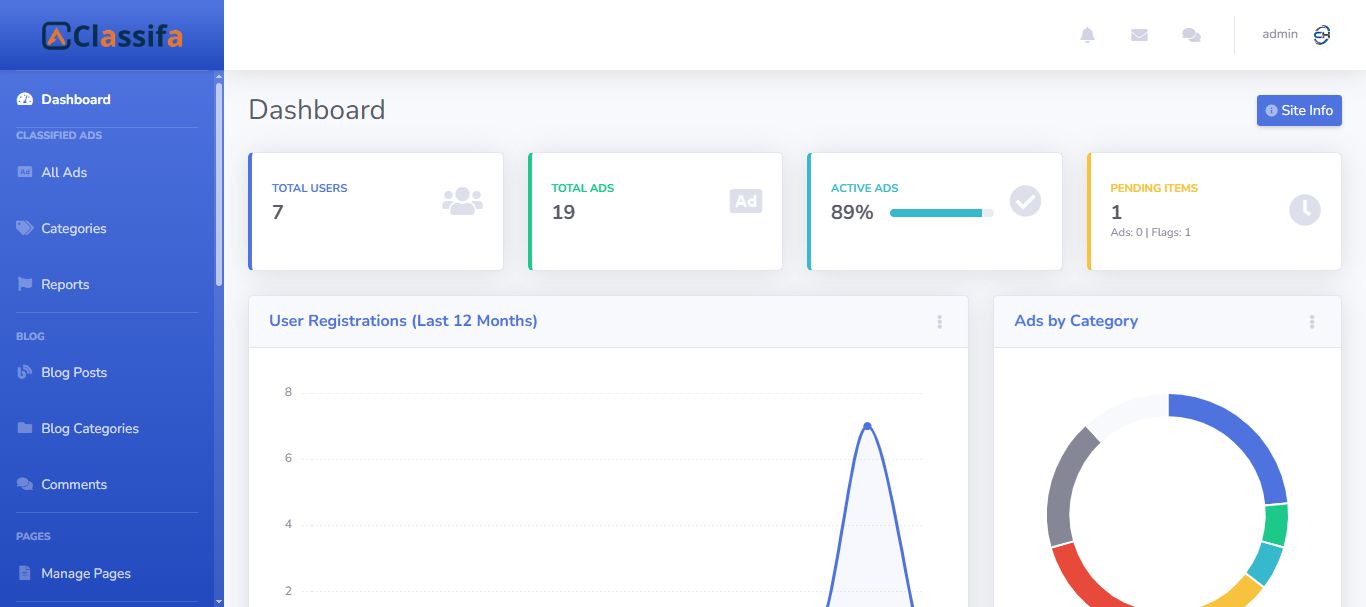Image resolution: width=1366 pixels, height=607 pixels.
Task: Select Manage Pages link
Action: [85, 573]
